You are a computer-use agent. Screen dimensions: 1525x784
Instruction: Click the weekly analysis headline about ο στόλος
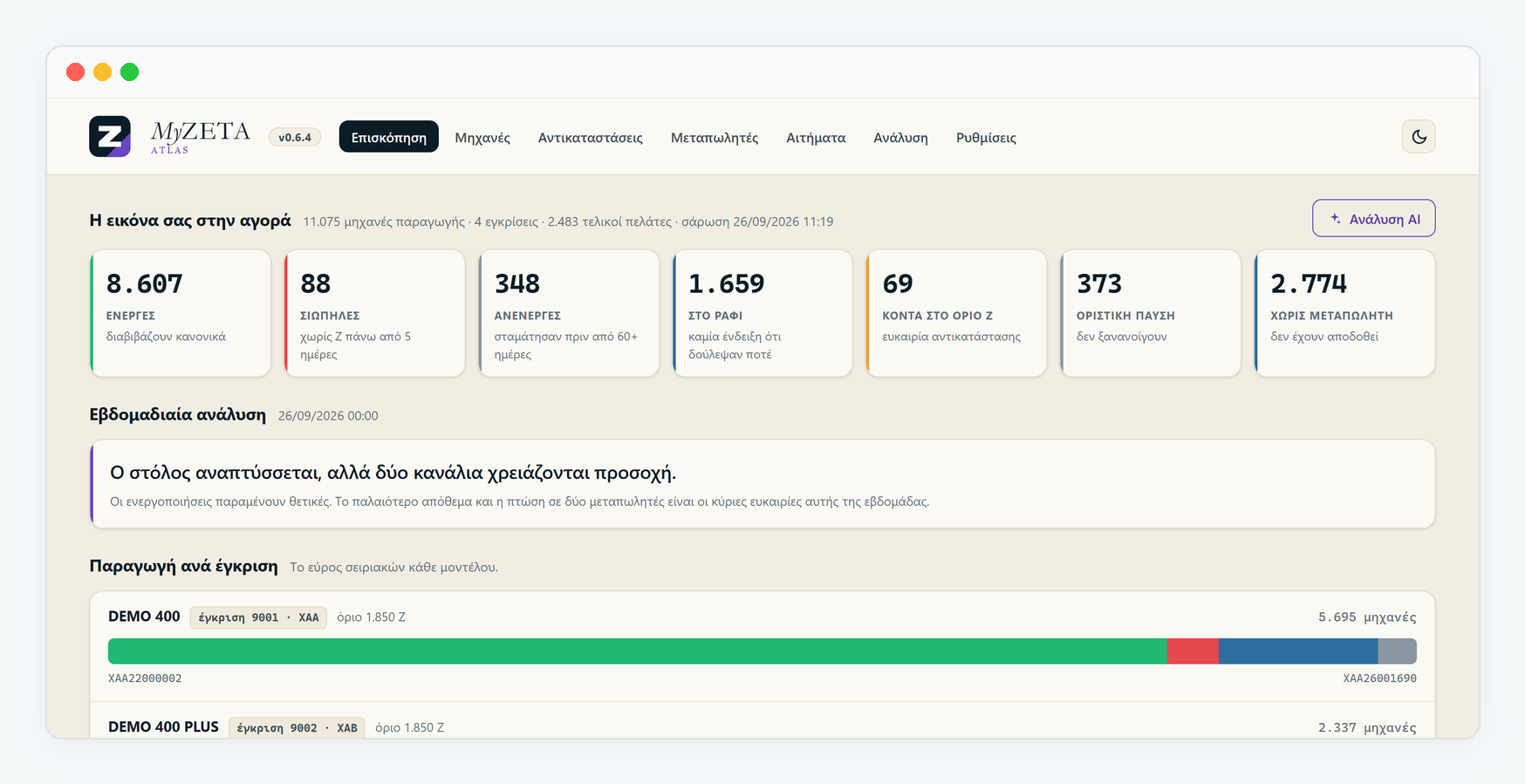pos(393,473)
